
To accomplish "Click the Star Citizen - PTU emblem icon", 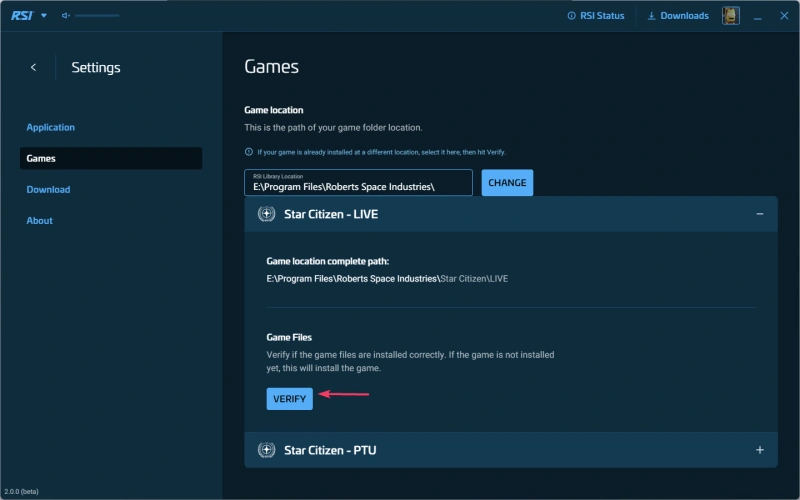I will tap(266, 450).
